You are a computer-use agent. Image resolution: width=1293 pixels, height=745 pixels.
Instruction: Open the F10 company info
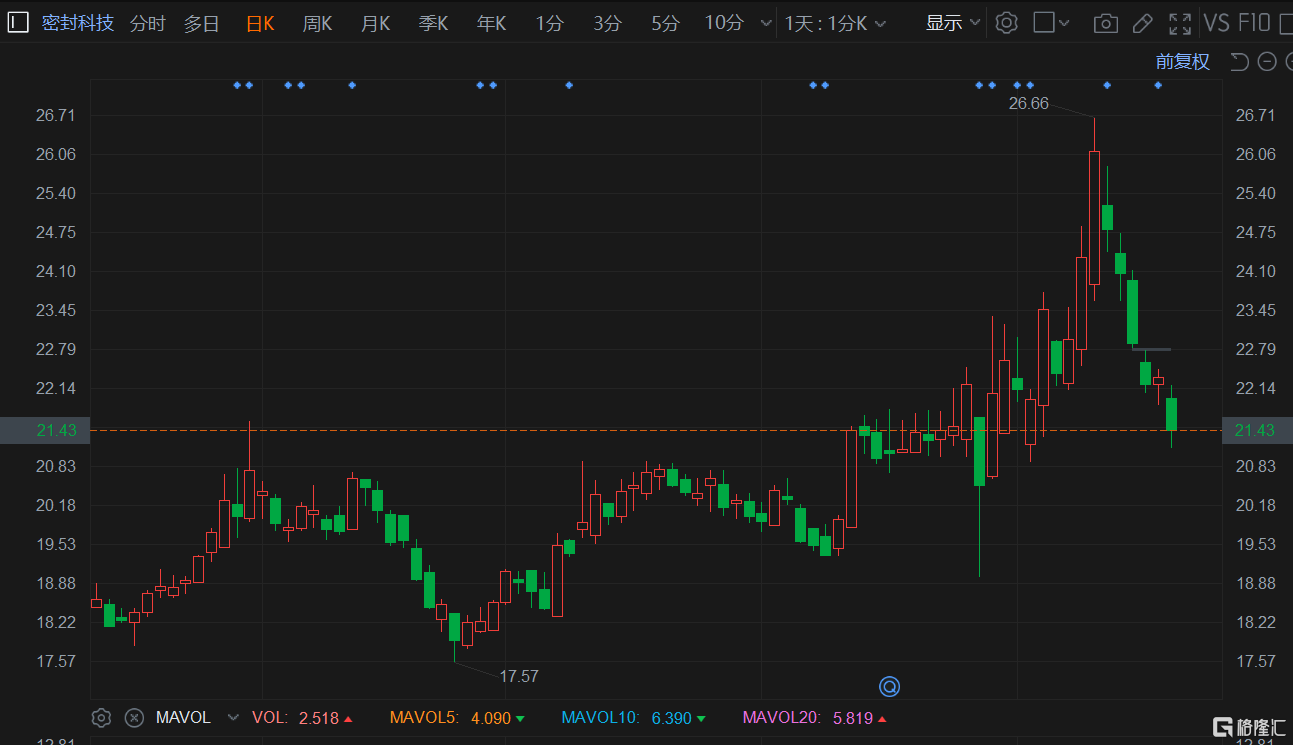tap(1254, 23)
